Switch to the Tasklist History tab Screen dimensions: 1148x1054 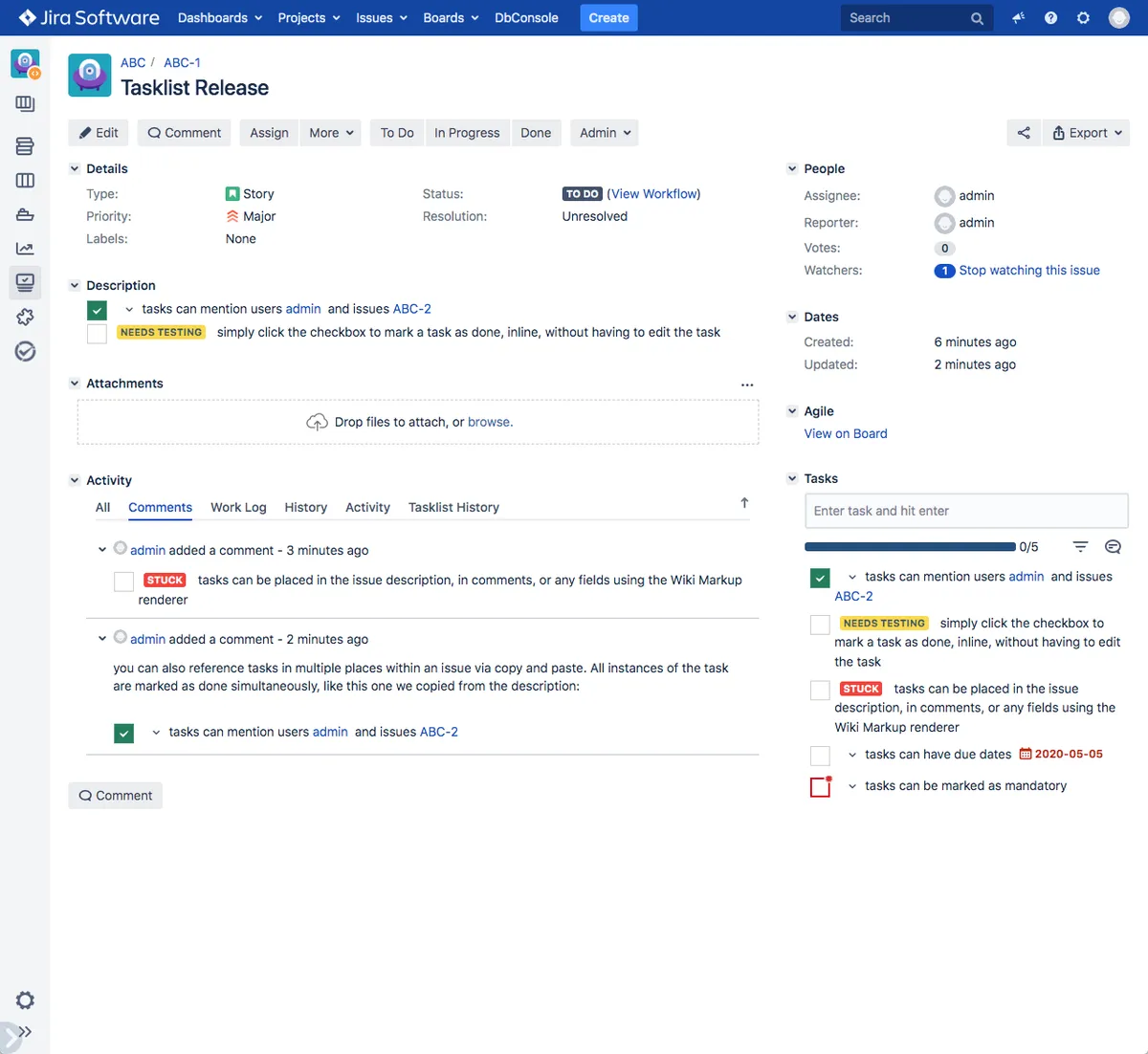[453, 508]
